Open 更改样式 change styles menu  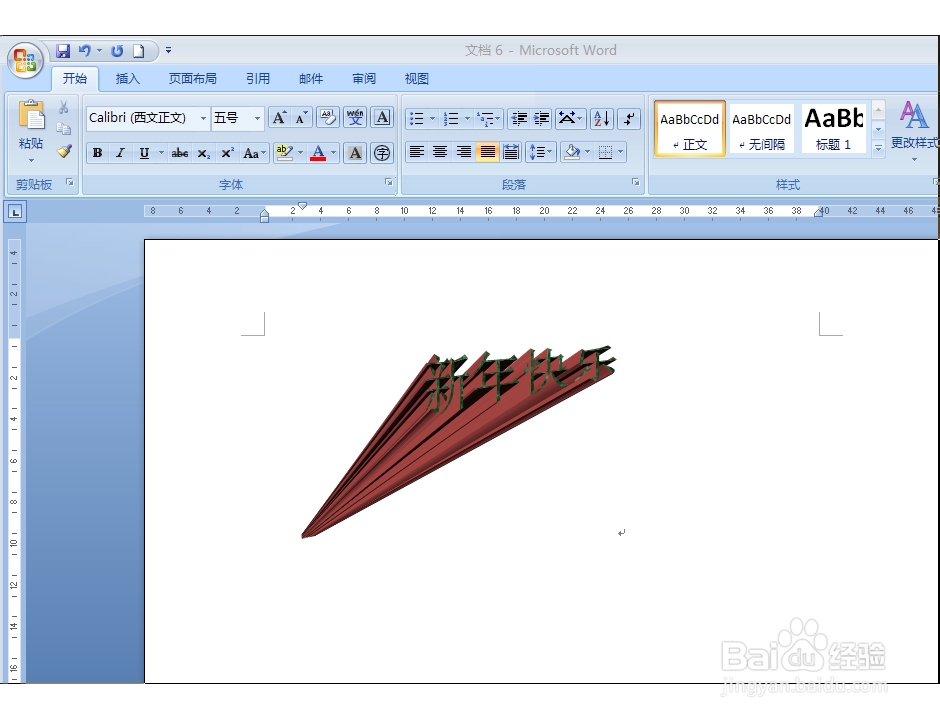click(x=914, y=131)
